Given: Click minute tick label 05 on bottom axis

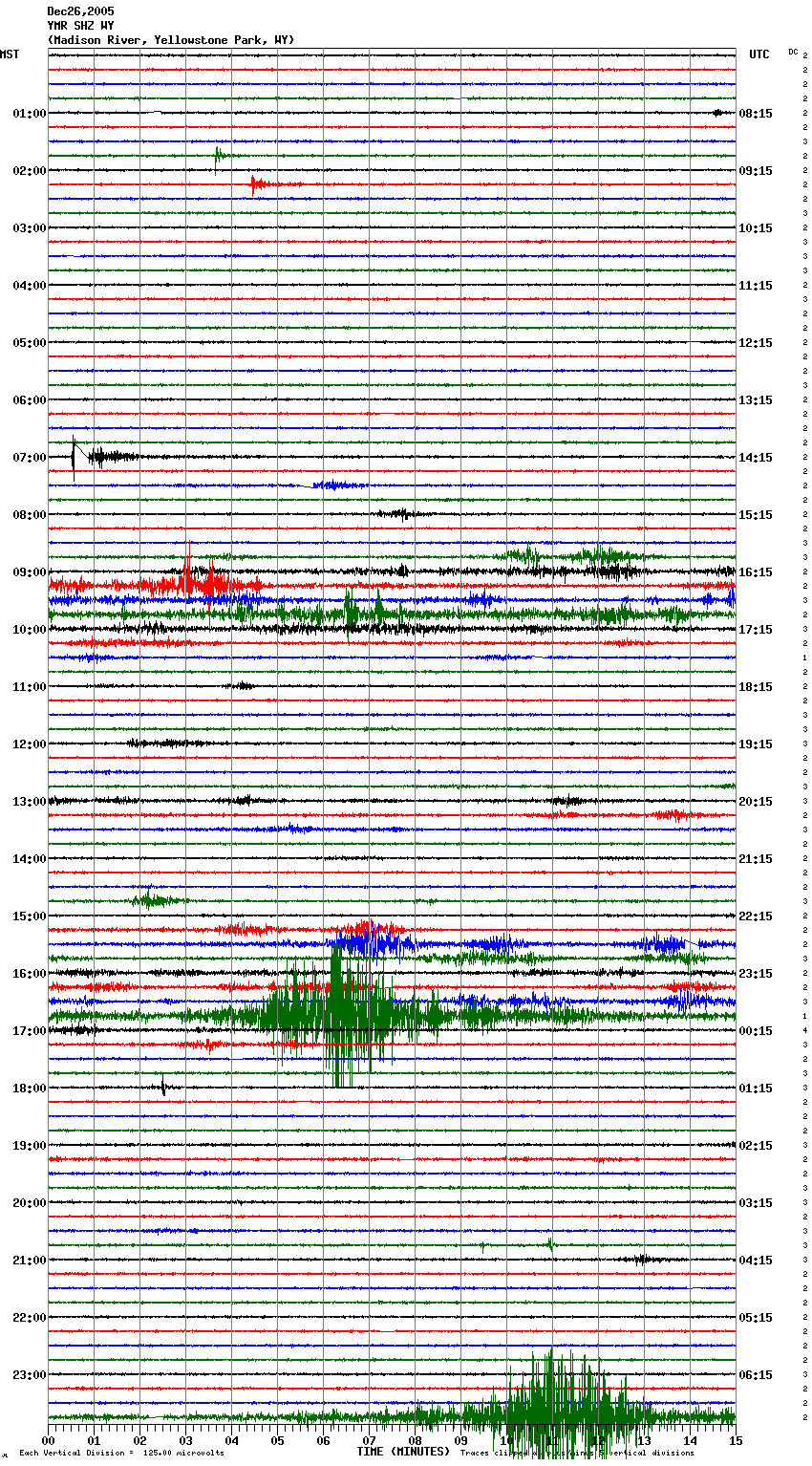Looking at the screenshot, I should [x=277, y=1440].
